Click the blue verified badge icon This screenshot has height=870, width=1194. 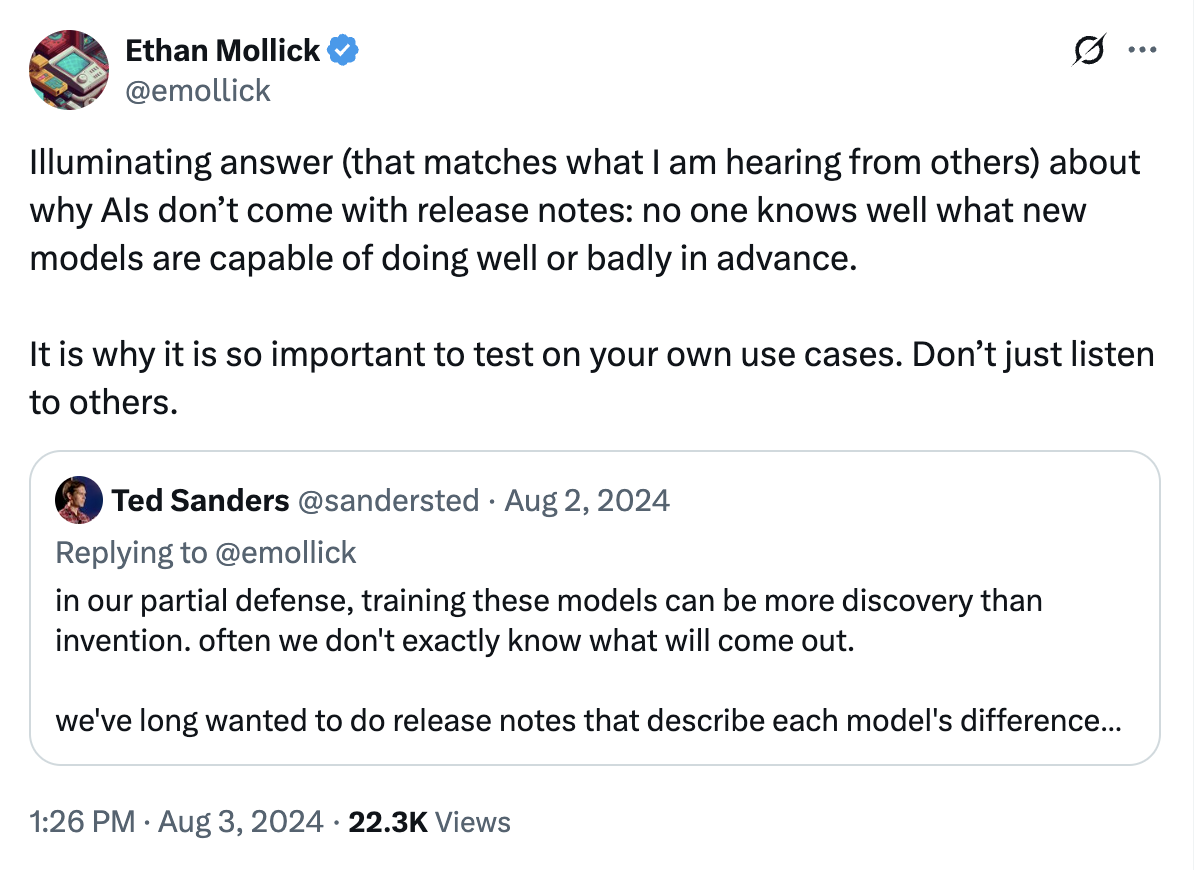tap(343, 50)
